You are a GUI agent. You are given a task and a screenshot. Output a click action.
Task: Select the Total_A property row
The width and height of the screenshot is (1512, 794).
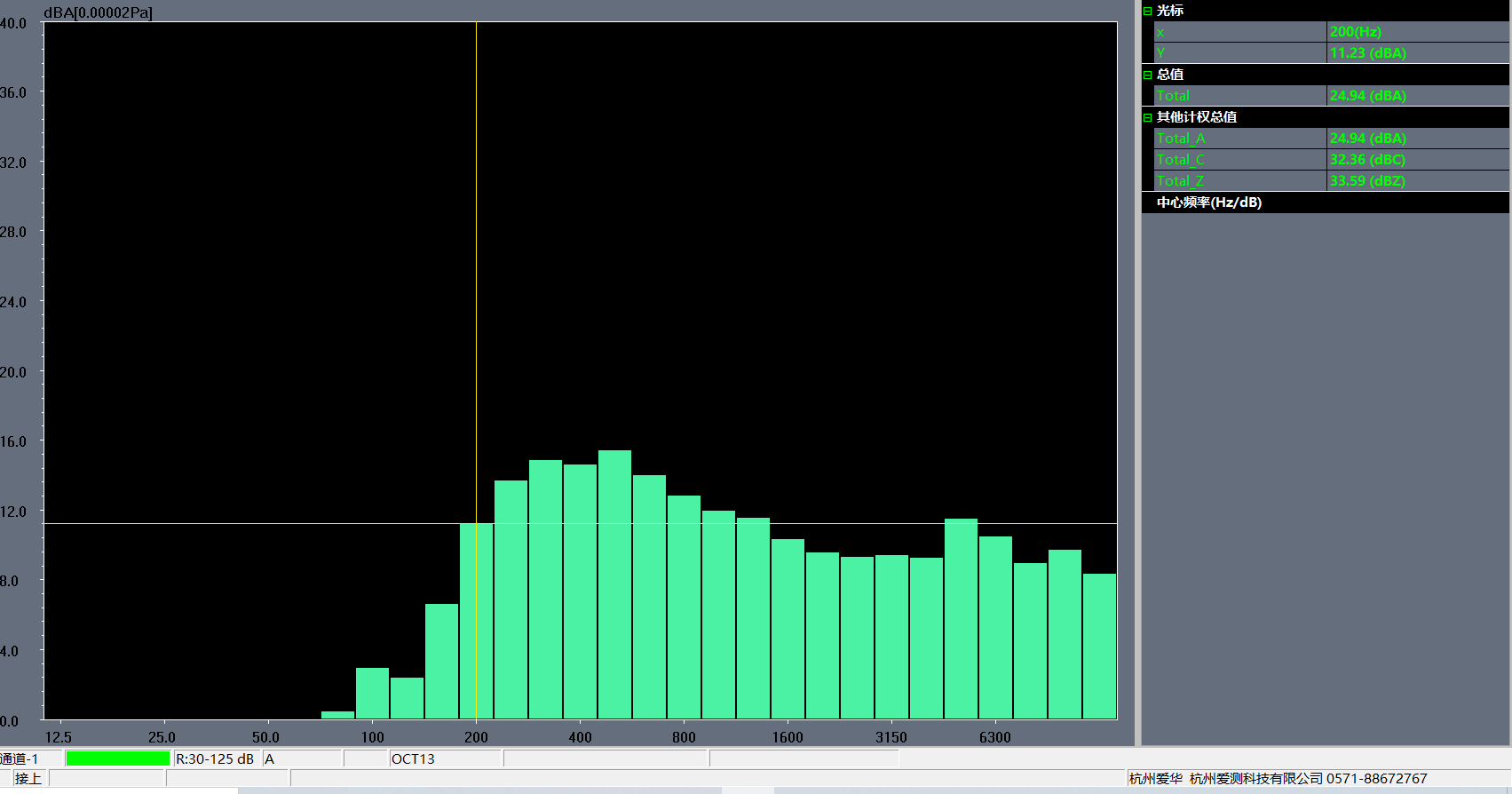[x=1239, y=139]
